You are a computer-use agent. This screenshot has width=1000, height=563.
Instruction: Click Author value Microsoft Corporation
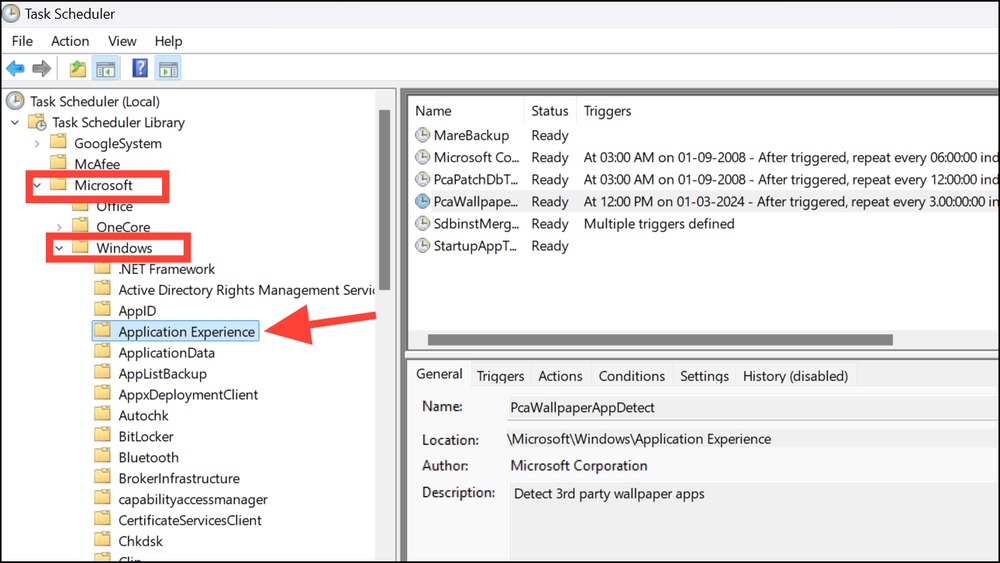578,465
